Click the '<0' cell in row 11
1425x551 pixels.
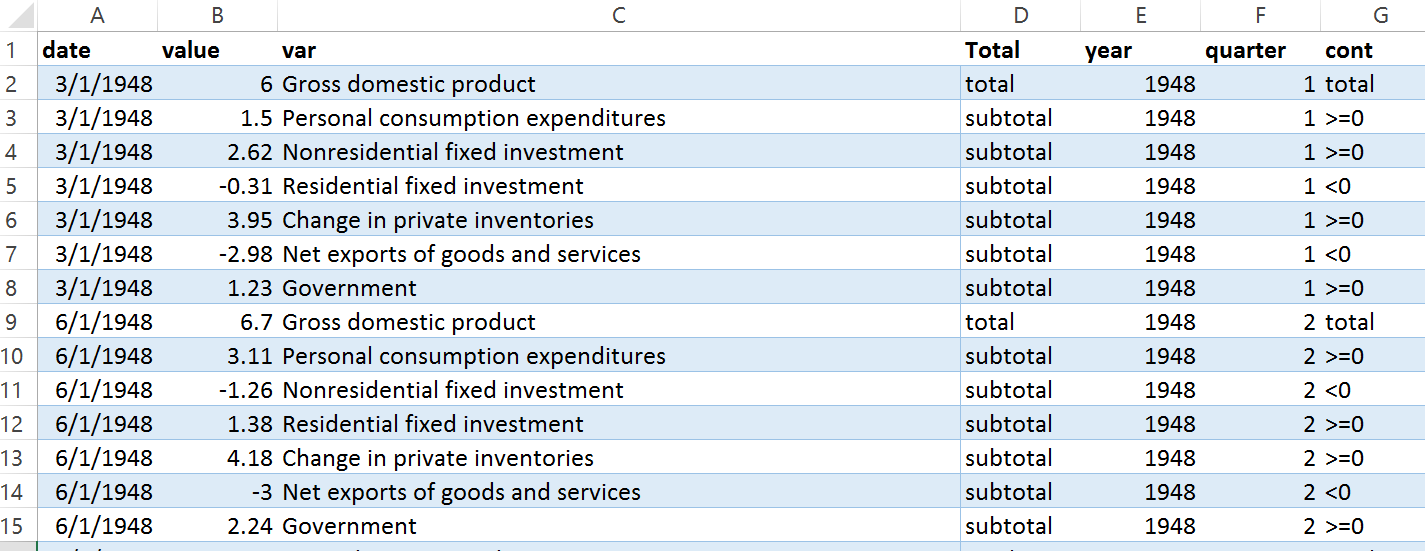coord(1373,390)
